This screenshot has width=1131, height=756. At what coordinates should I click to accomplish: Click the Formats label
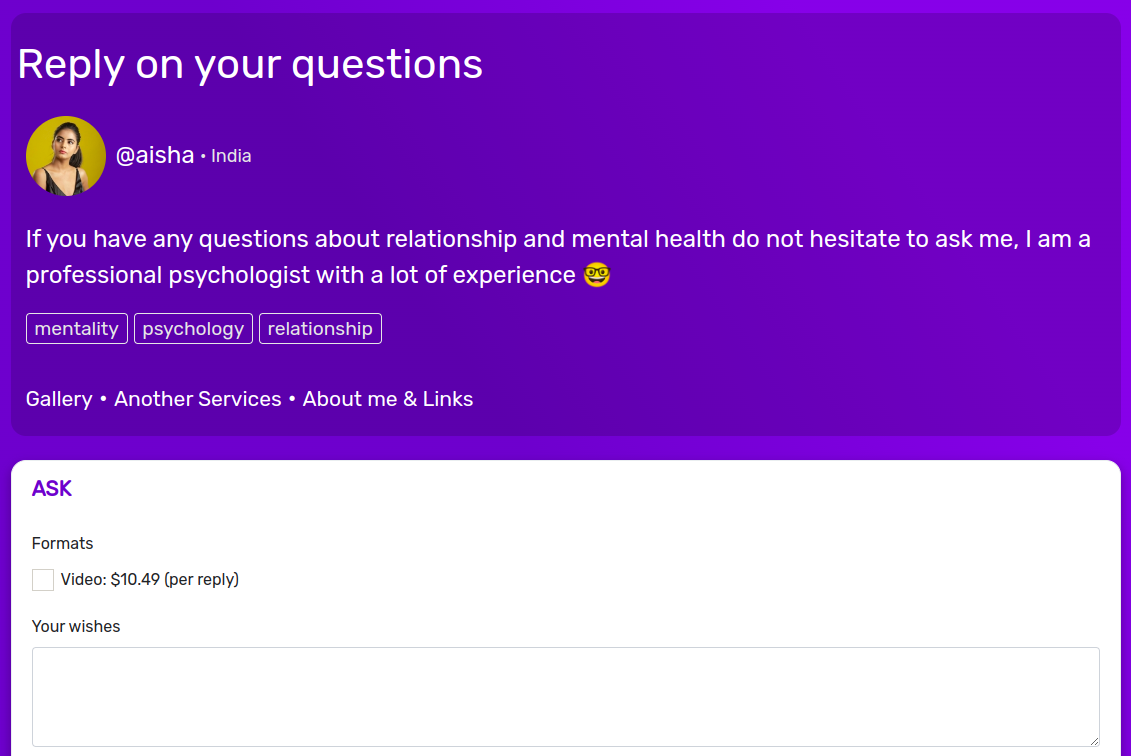coord(63,543)
